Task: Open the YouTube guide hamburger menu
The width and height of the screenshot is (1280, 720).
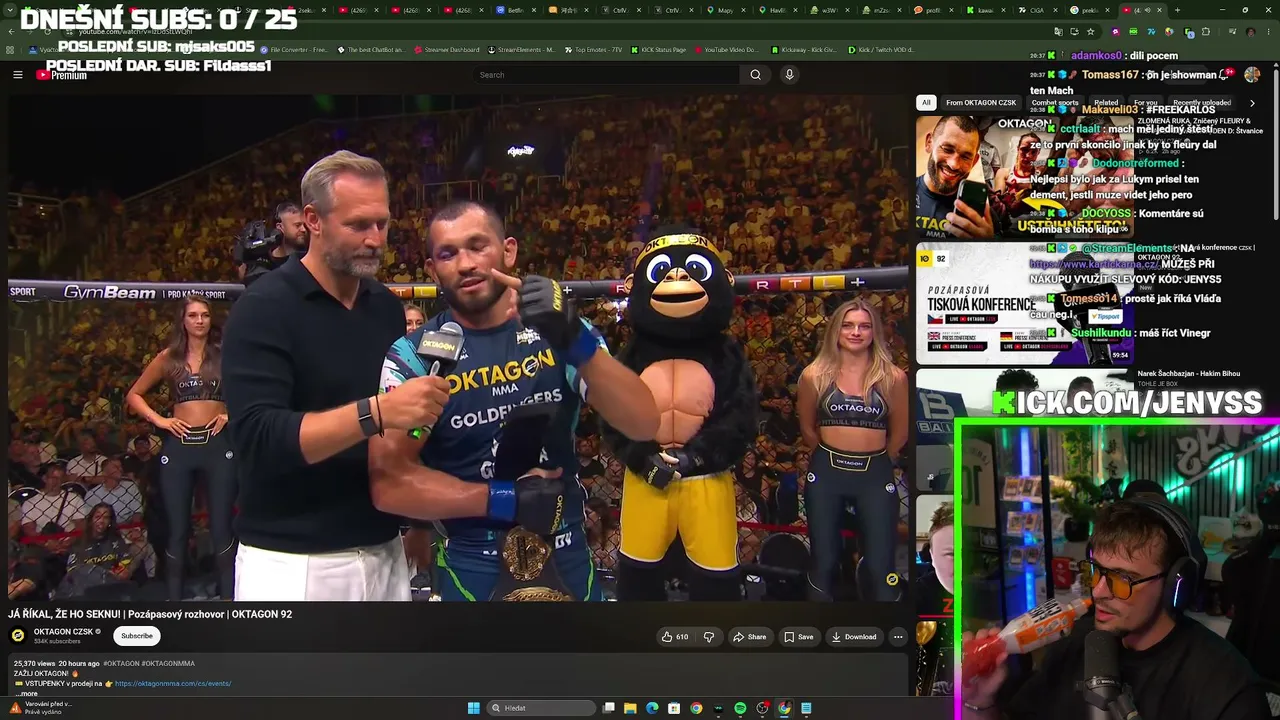Action: click(17, 75)
